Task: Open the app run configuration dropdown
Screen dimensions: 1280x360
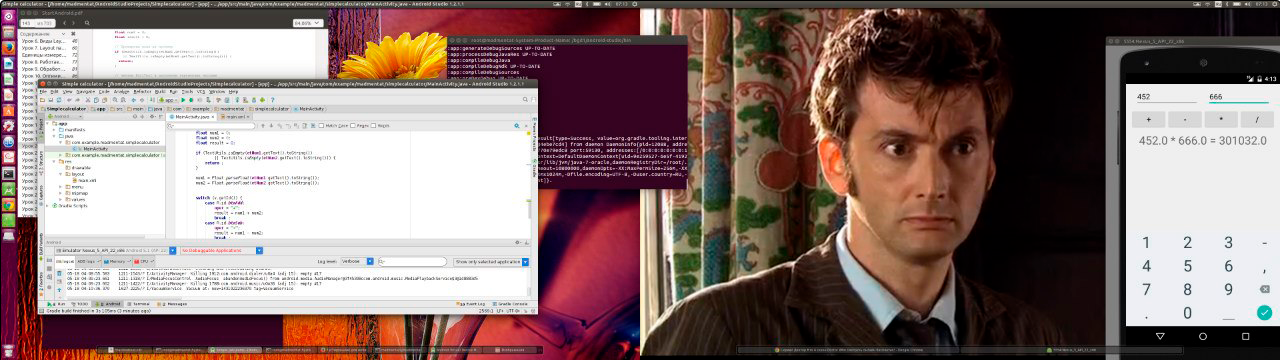Action: pyautogui.click(x=168, y=100)
